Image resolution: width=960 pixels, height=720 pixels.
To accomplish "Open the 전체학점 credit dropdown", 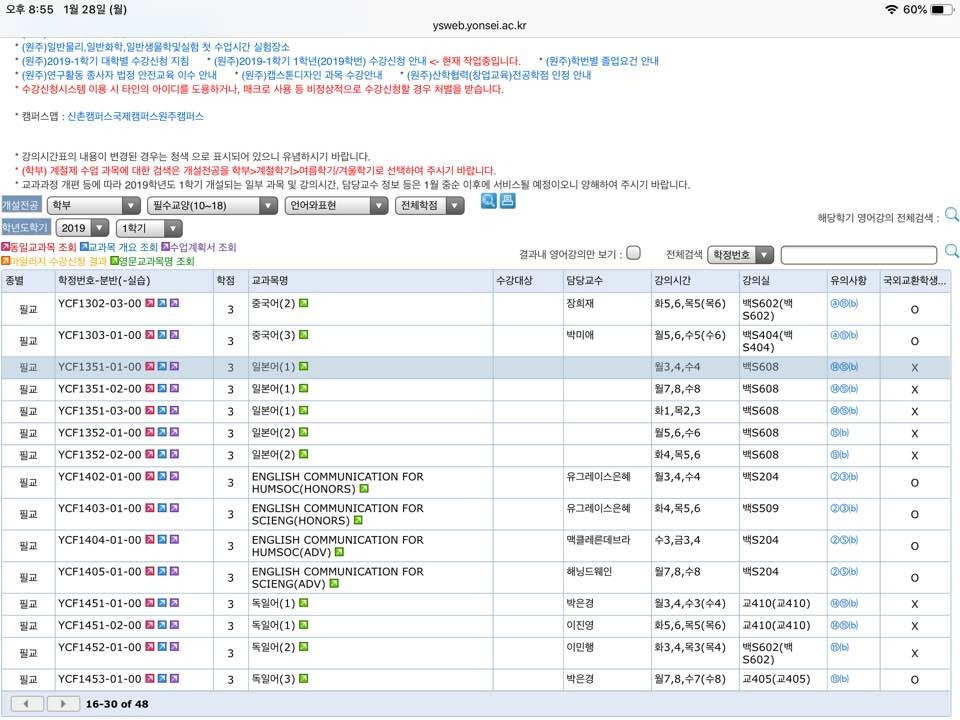I will (430, 206).
